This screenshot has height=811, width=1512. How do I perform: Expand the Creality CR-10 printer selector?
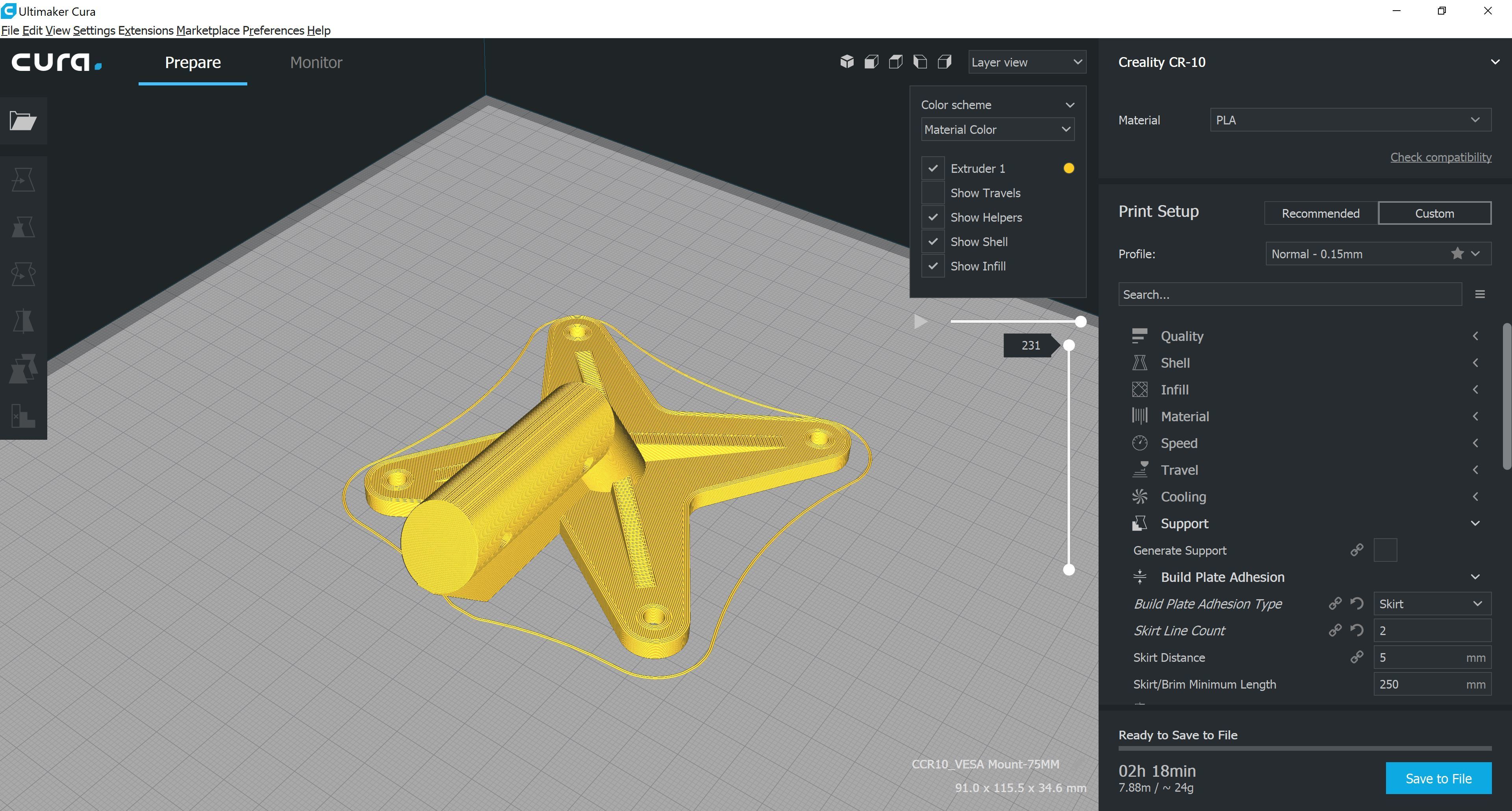click(1494, 62)
